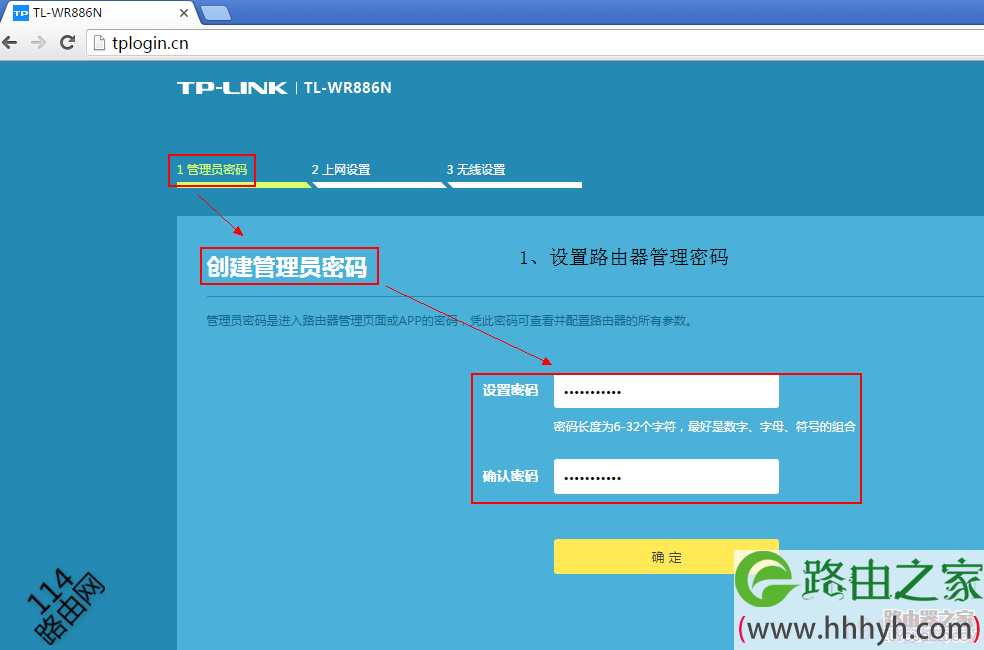Image resolution: width=984 pixels, height=650 pixels.
Task: Click the 管理员密码 description sentence
Action: (x=449, y=321)
